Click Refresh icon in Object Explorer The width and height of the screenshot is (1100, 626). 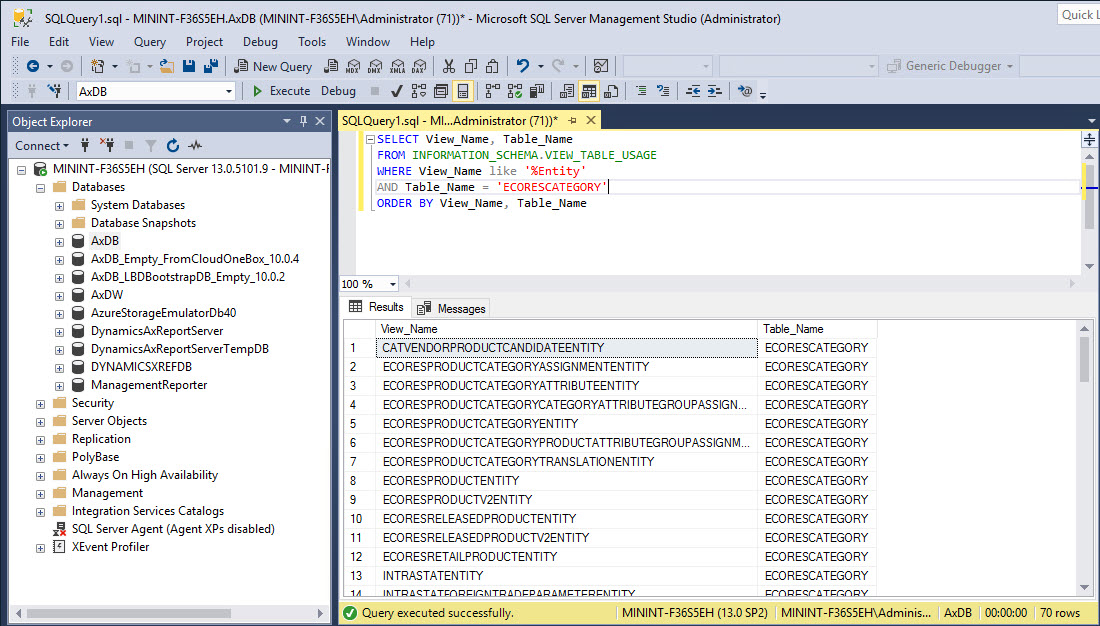173,146
